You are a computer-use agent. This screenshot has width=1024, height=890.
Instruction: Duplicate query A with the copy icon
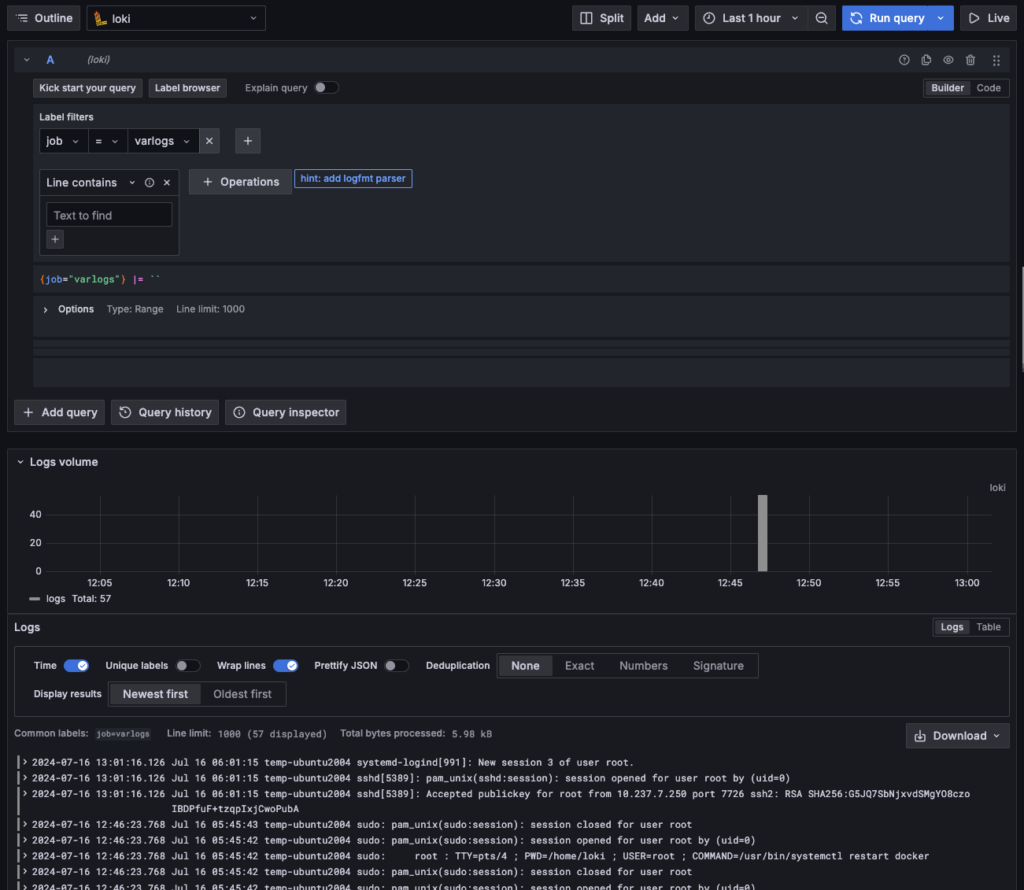pos(926,60)
